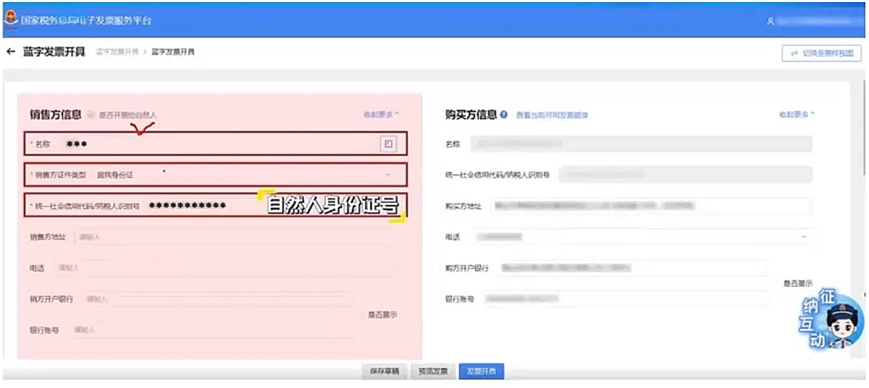The height and width of the screenshot is (388, 869).
Task: Open the user account icon in header
Action: point(770,21)
